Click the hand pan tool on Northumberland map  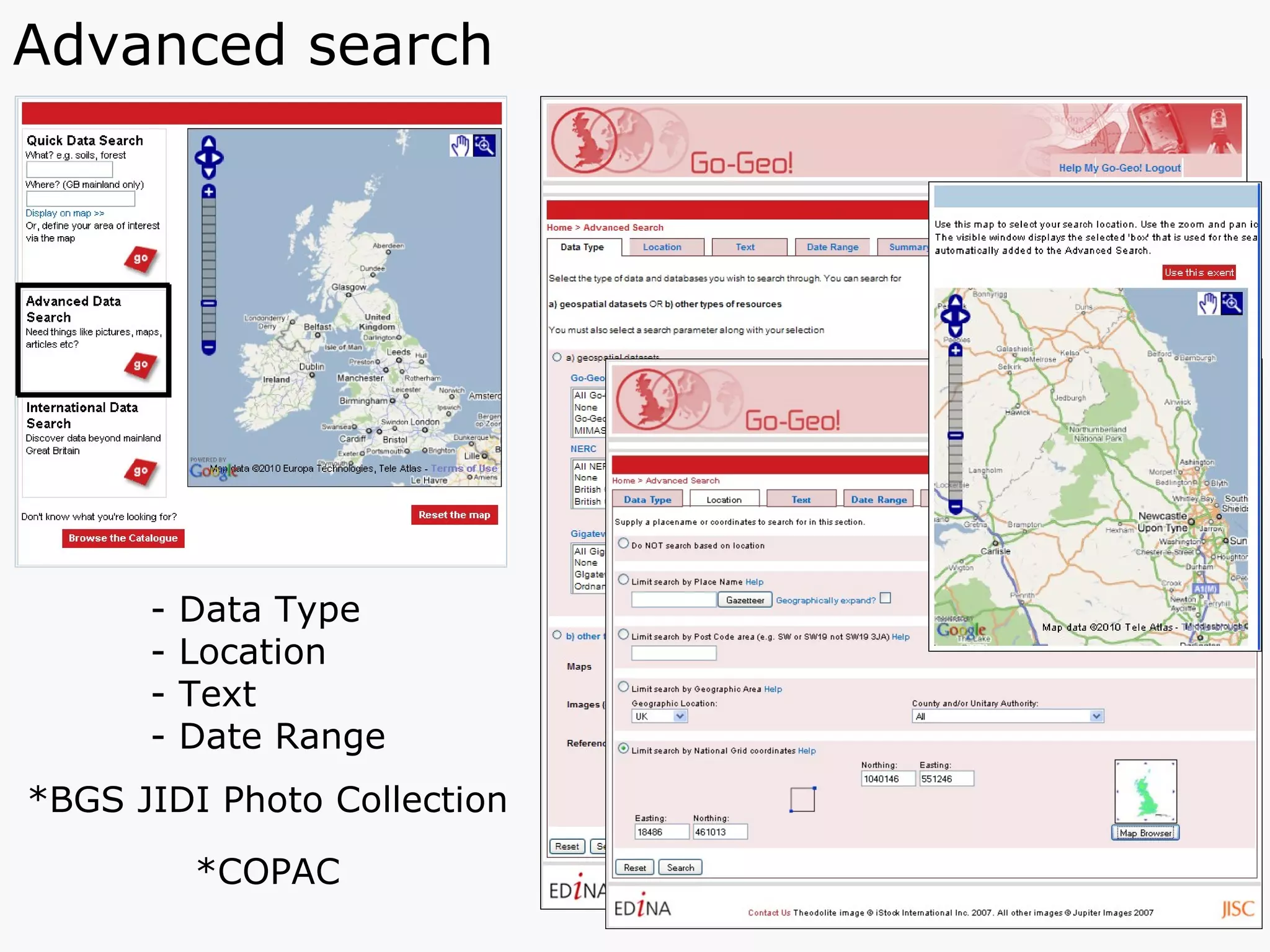pyautogui.click(x=1207, y=304)
